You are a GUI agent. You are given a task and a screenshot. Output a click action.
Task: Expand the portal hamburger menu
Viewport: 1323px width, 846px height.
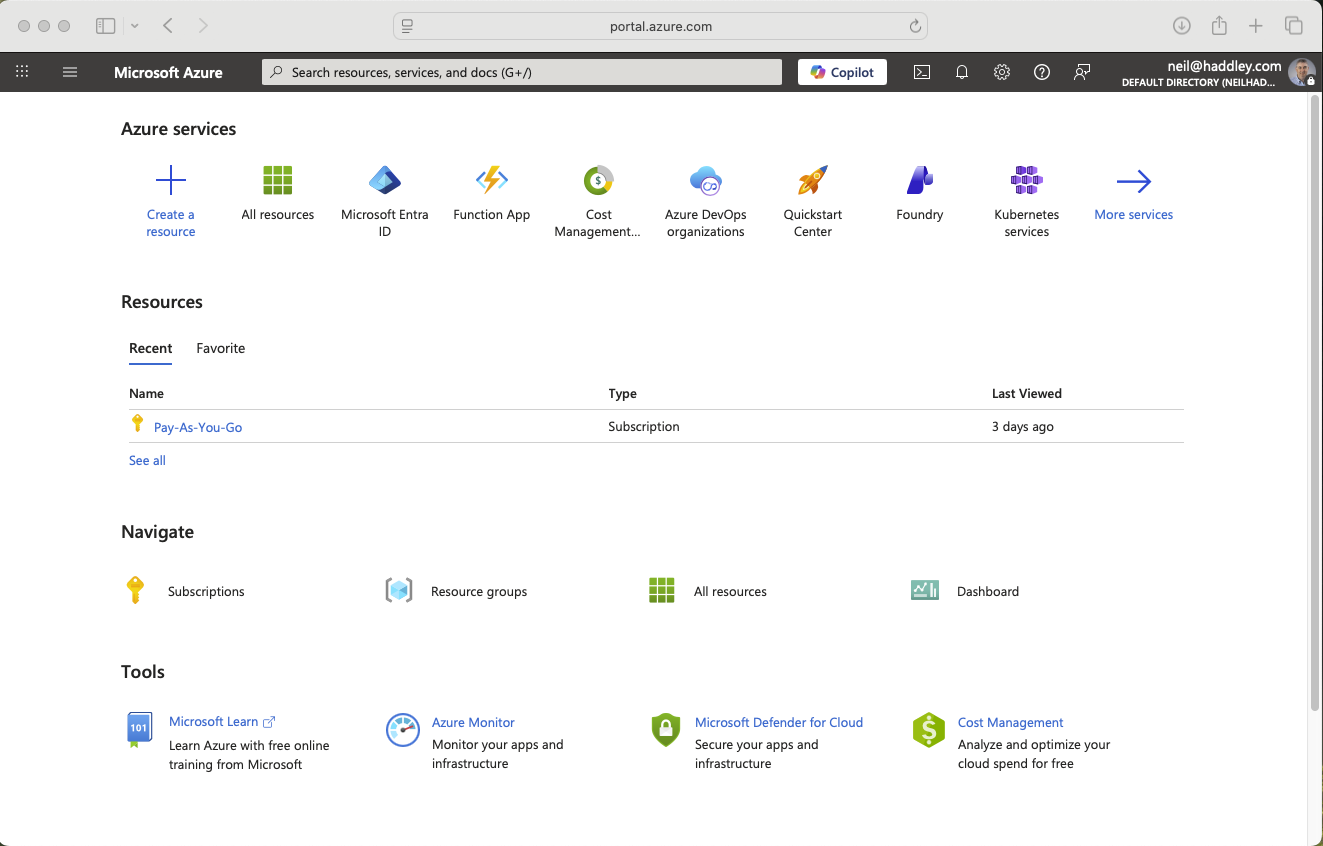(x=69, y=72)
